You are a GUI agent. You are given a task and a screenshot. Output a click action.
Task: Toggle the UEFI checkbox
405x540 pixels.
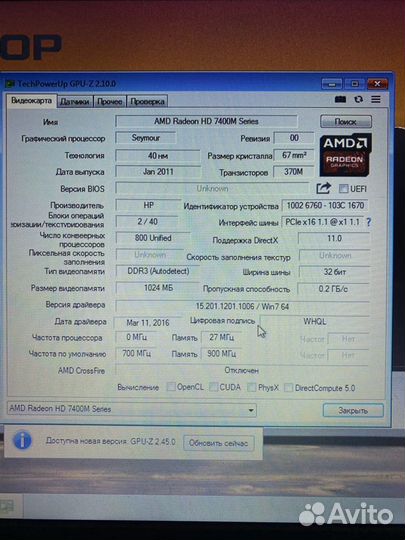coord(343,188)
